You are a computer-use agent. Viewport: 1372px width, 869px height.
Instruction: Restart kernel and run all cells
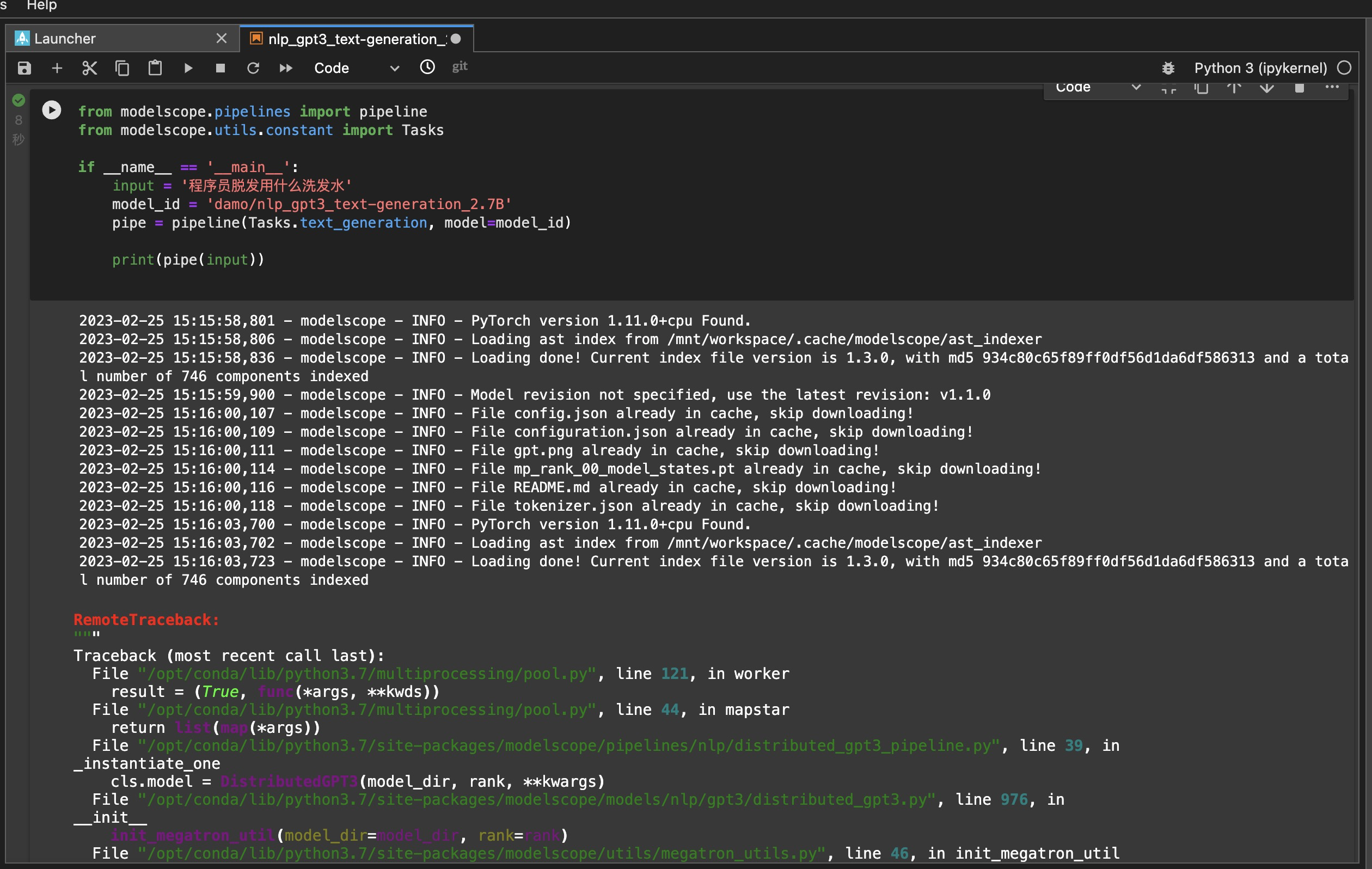click(286, 69)
